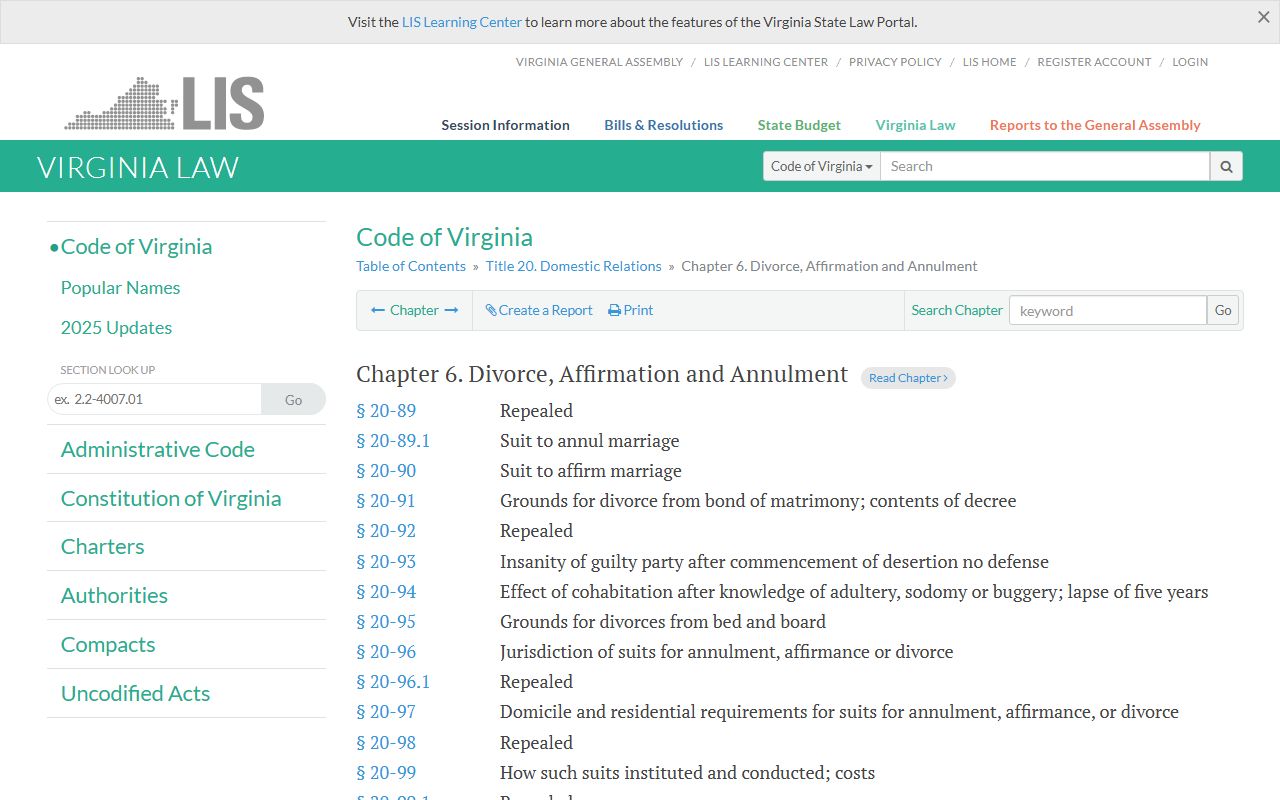1280x800 pixels.
Task: Open section § 20-97
Action: click(x=386, y=712)
